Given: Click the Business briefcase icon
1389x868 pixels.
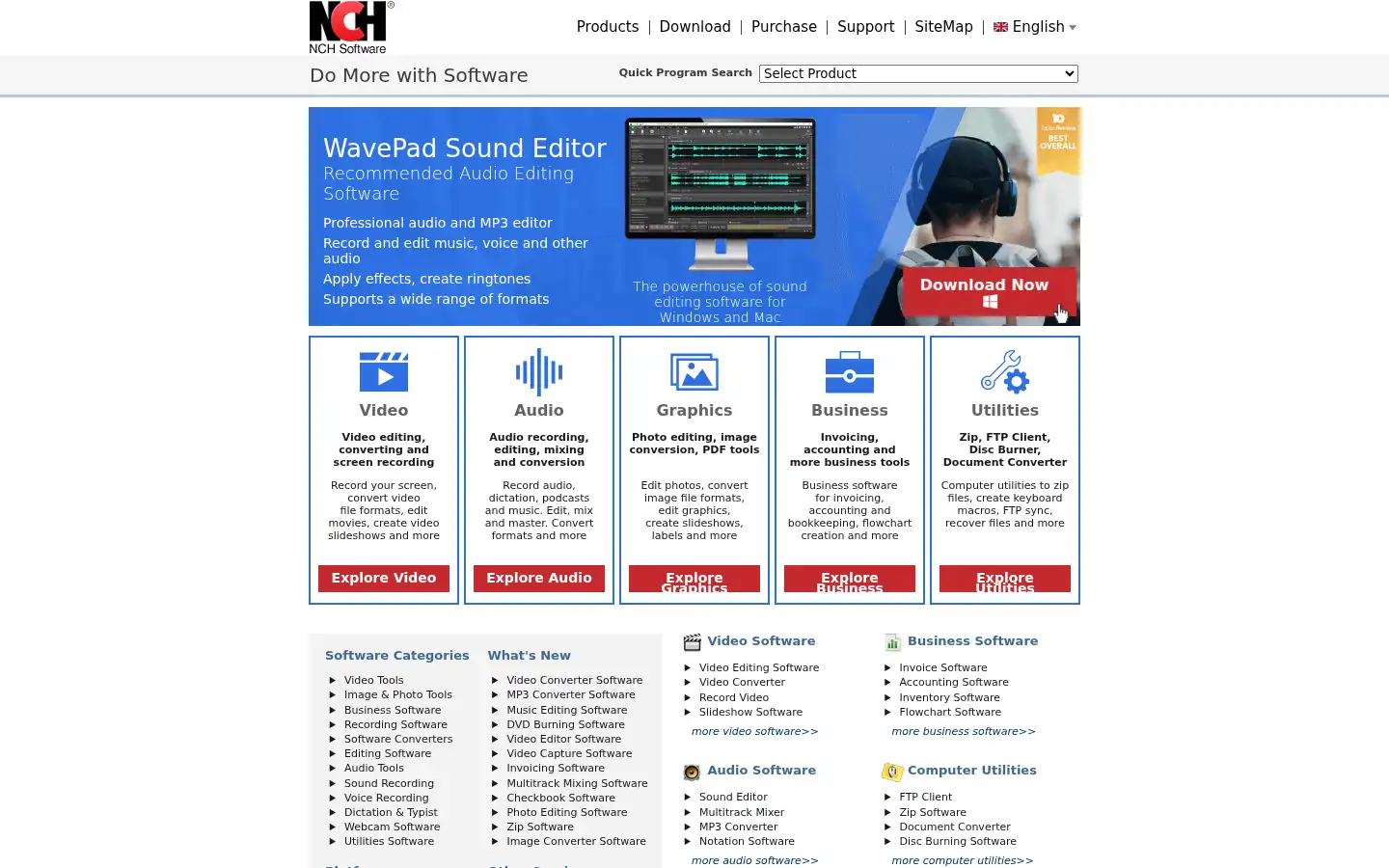Looking at the screenshot, I should [x=850, y=372].
